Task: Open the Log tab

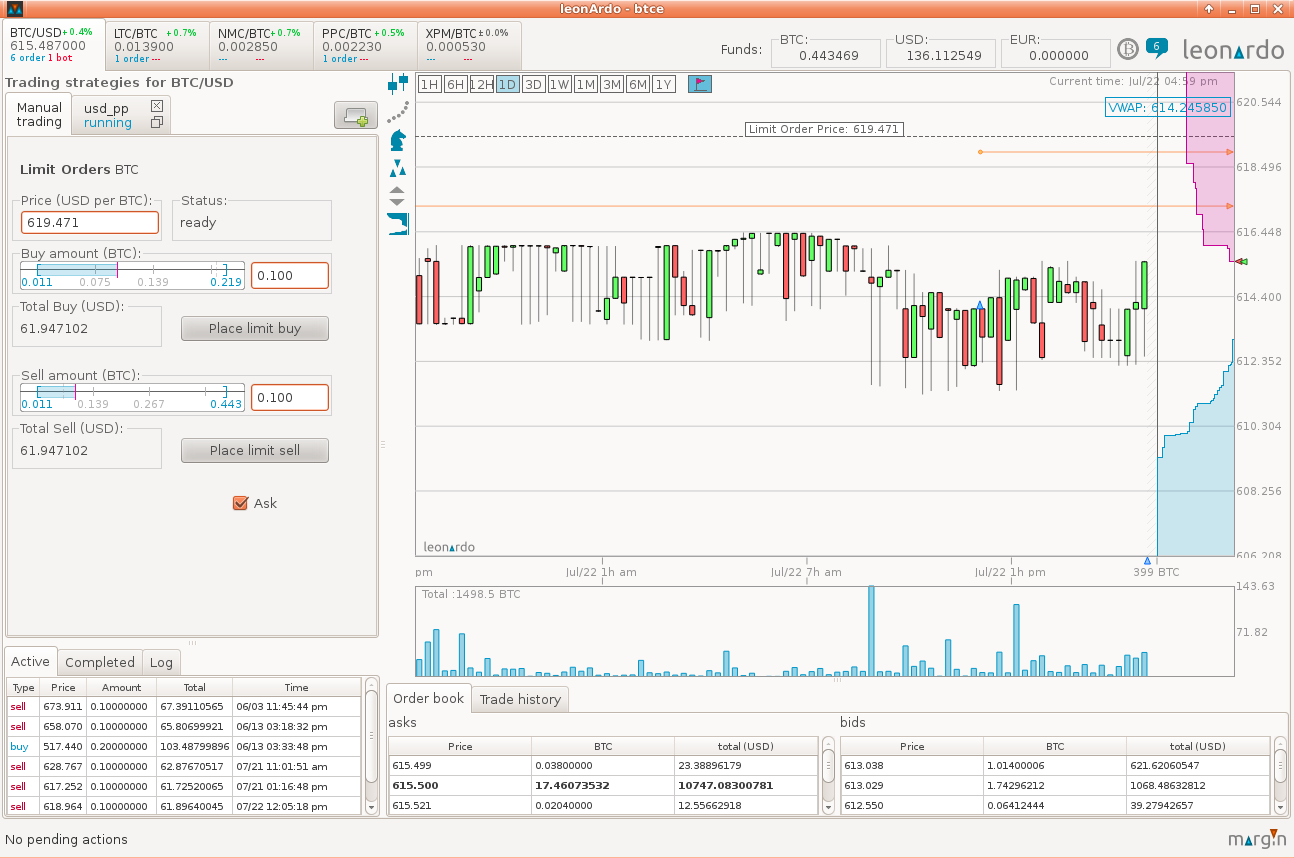Action: point(161,662)
